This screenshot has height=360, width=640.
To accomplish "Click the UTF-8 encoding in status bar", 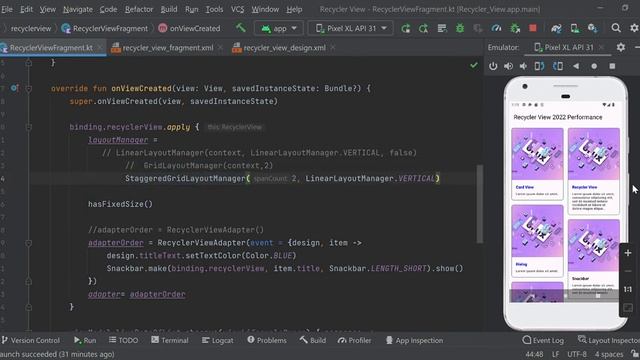I will tap(576, 354).
